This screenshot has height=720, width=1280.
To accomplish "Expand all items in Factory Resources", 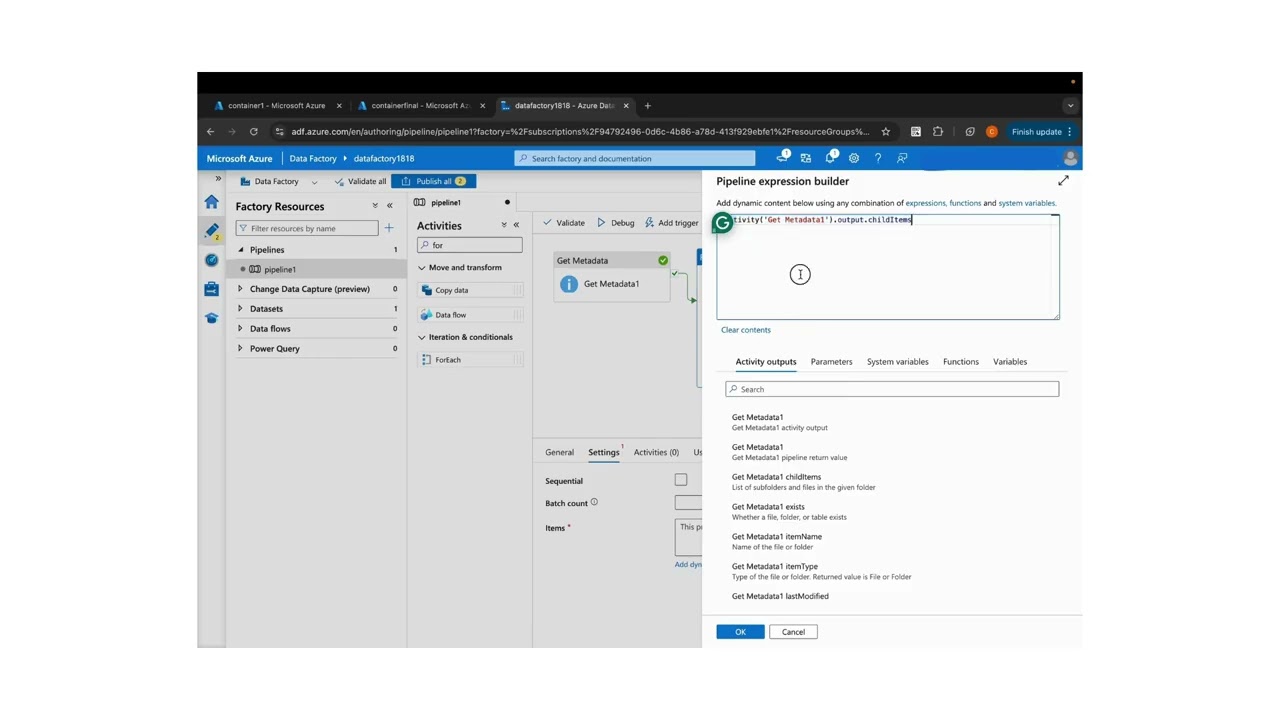I will (x=375, y=206).
